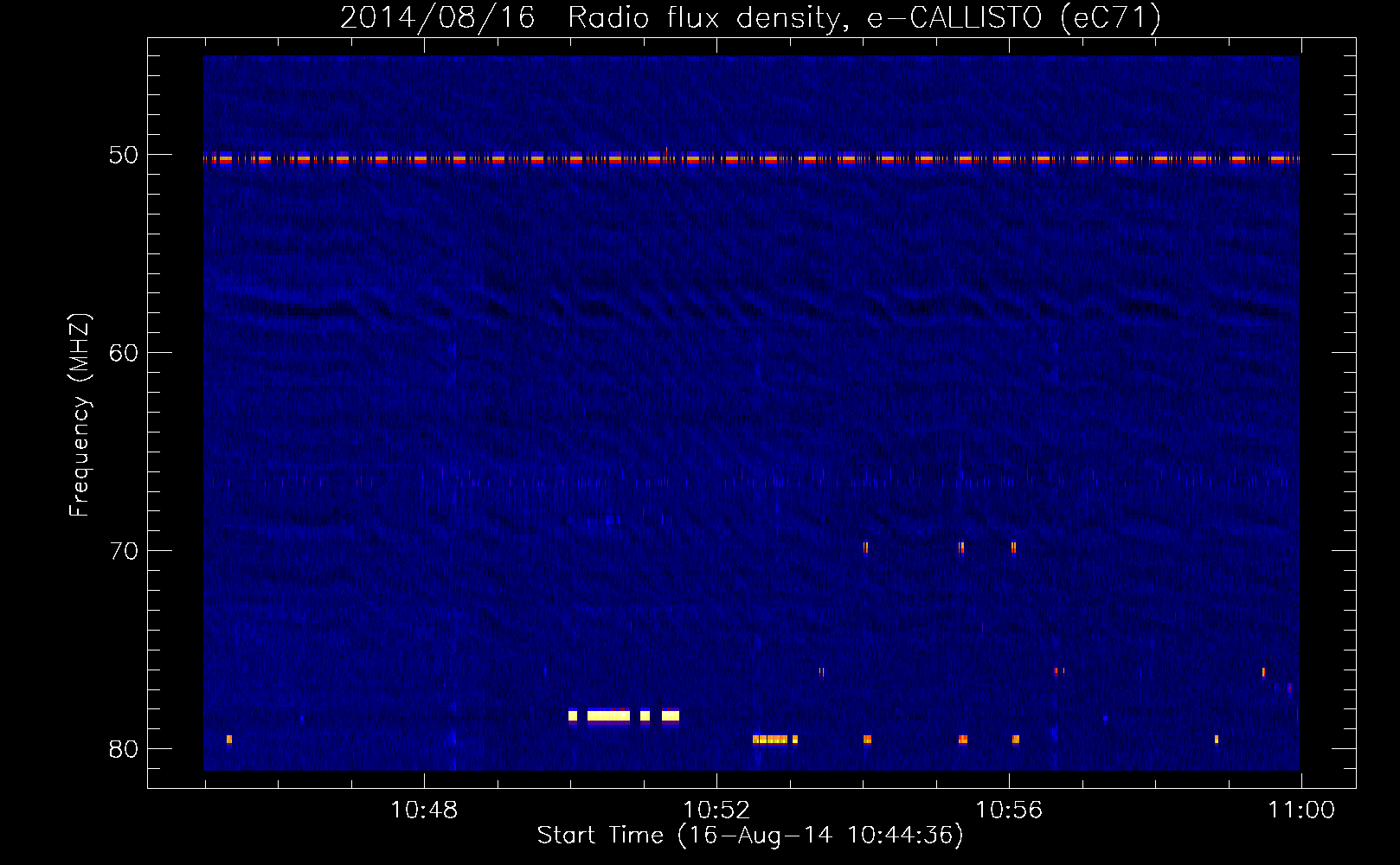The image size is (1400, 865).
Task: Click the '60' frequency tick label
Action: coord(124,353)
